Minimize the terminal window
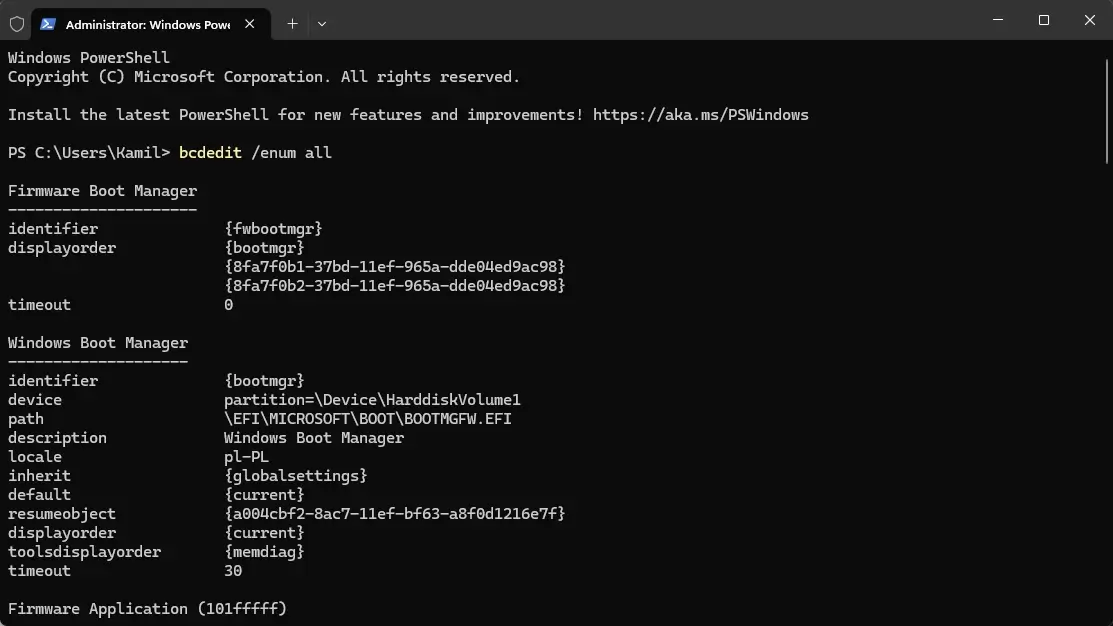1113x626 pixels. click(998, 20)
